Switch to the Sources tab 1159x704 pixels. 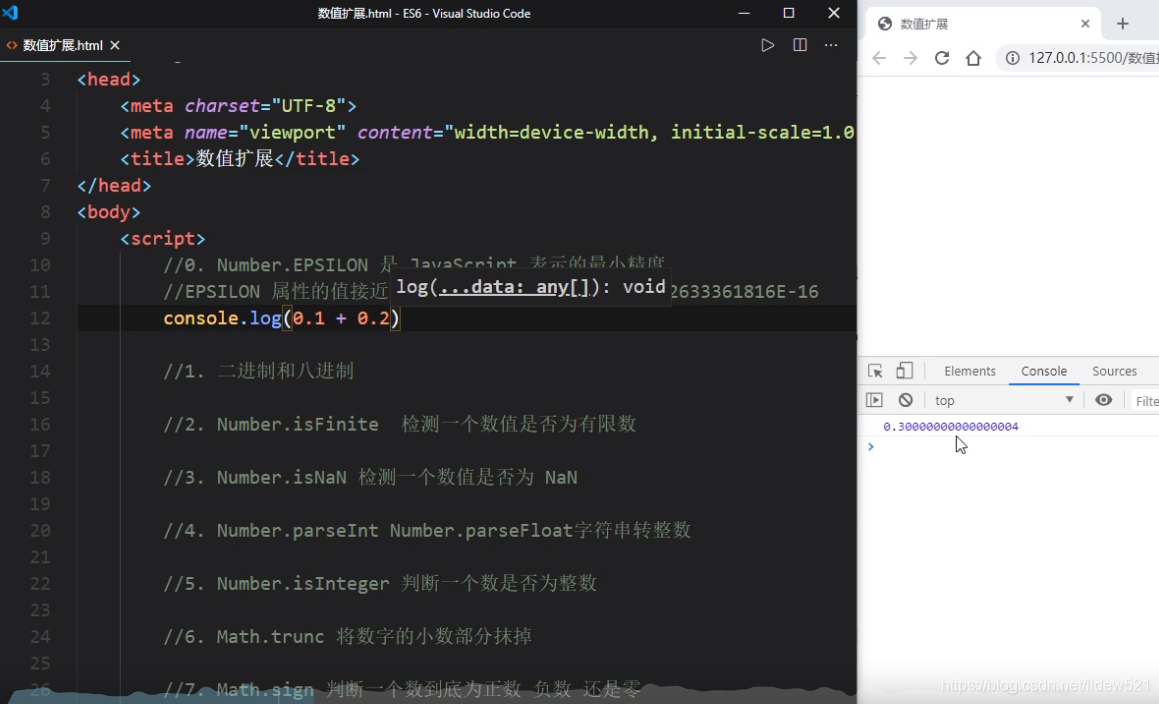click(x=1114, y=370)
